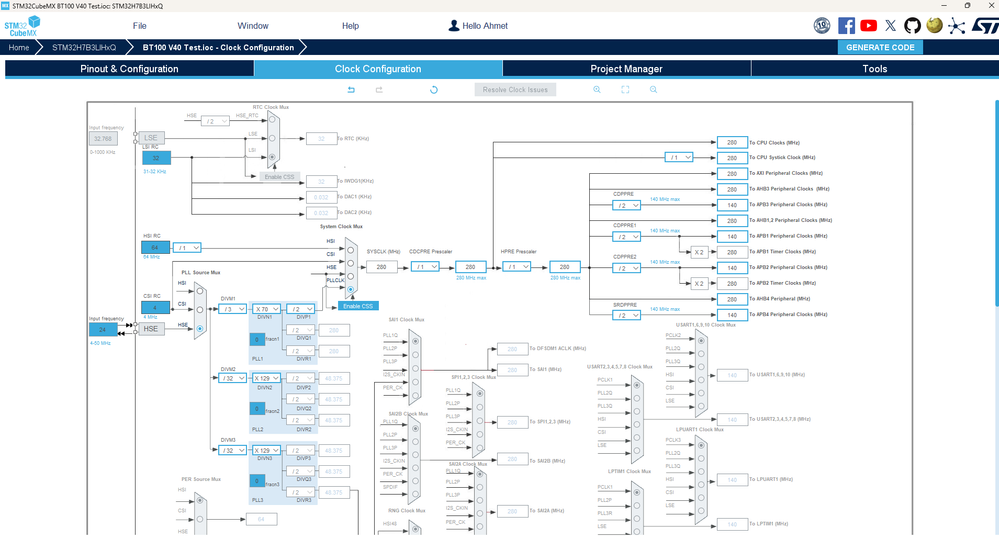
Task: Select HSI in System Clock Mux
Action: click(350, 249)
